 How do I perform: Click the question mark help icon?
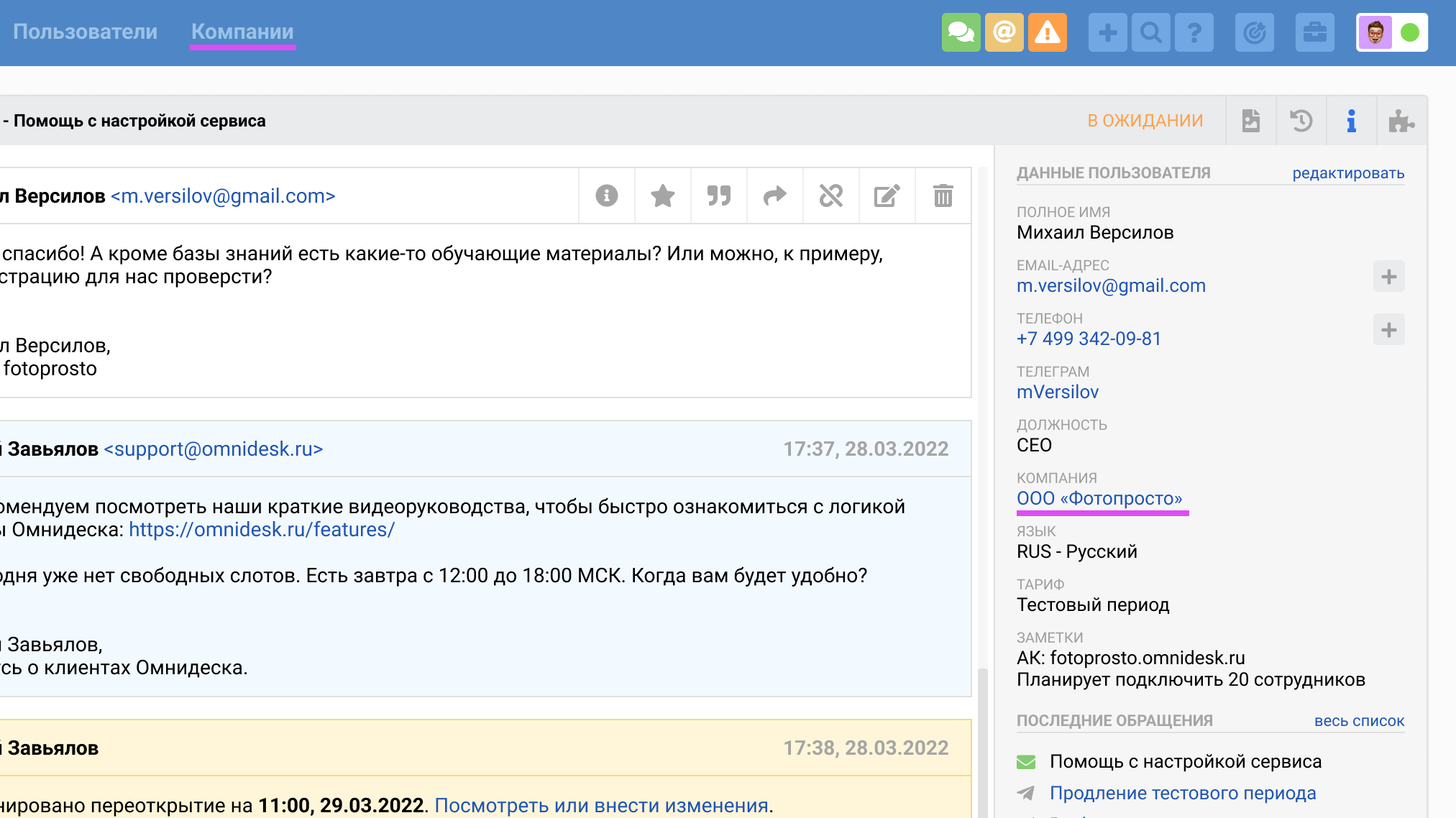(x=1194, y=32)
